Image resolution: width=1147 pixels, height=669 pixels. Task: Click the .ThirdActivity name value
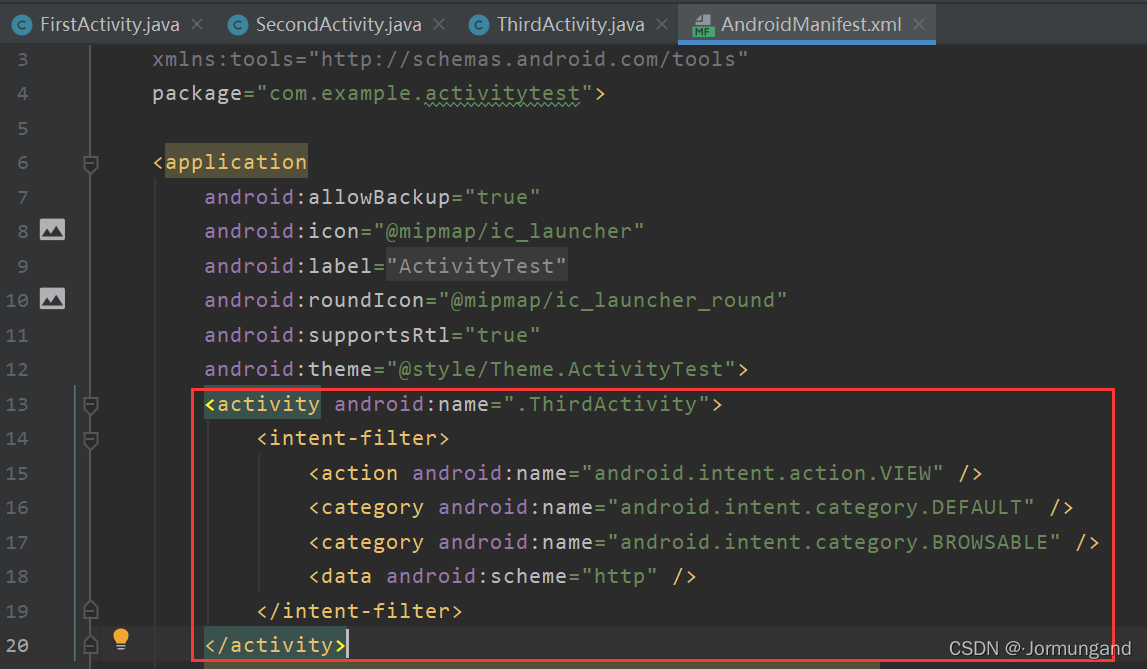pos(606,404)
